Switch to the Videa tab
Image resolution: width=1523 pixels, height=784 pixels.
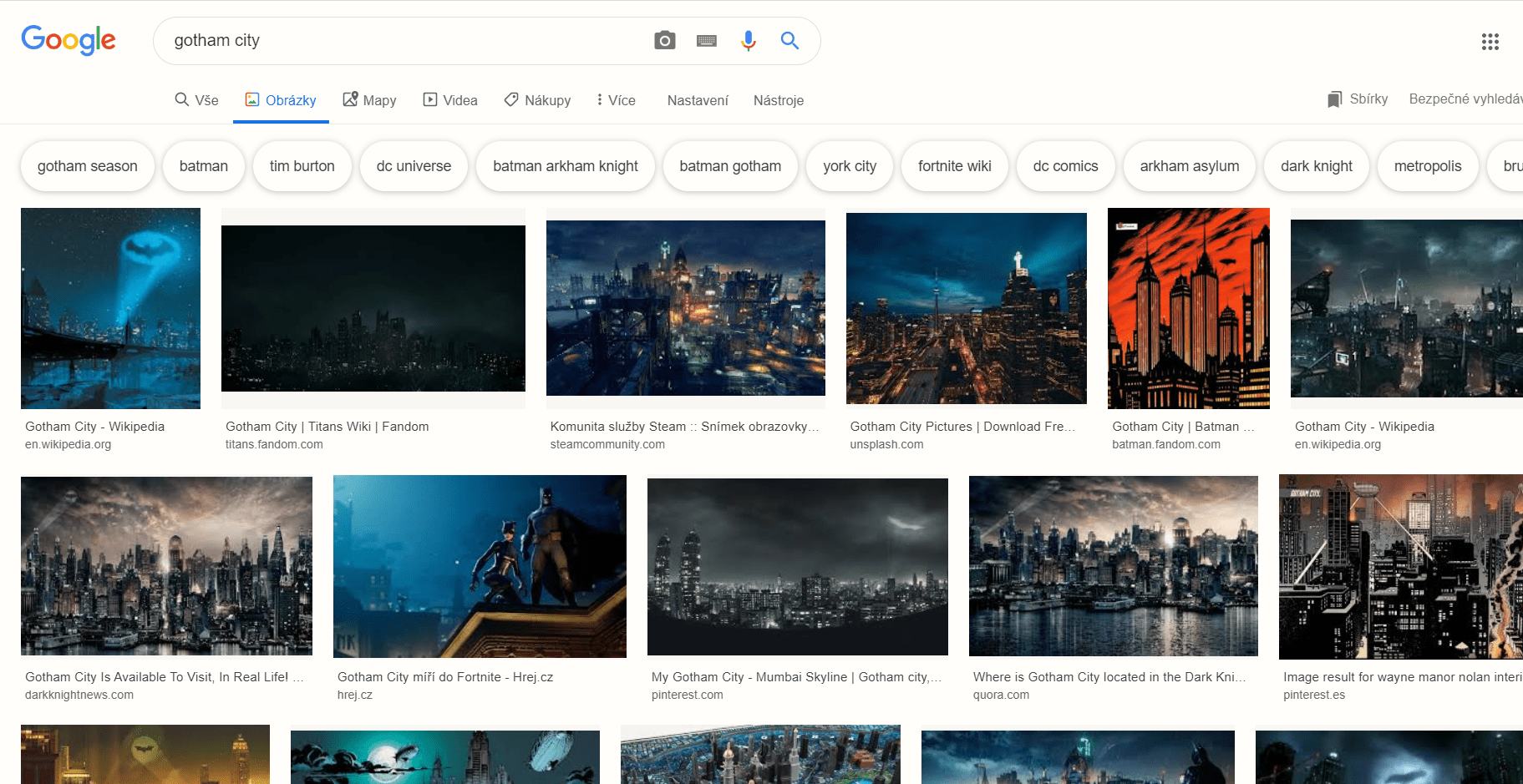click(450, 100)
